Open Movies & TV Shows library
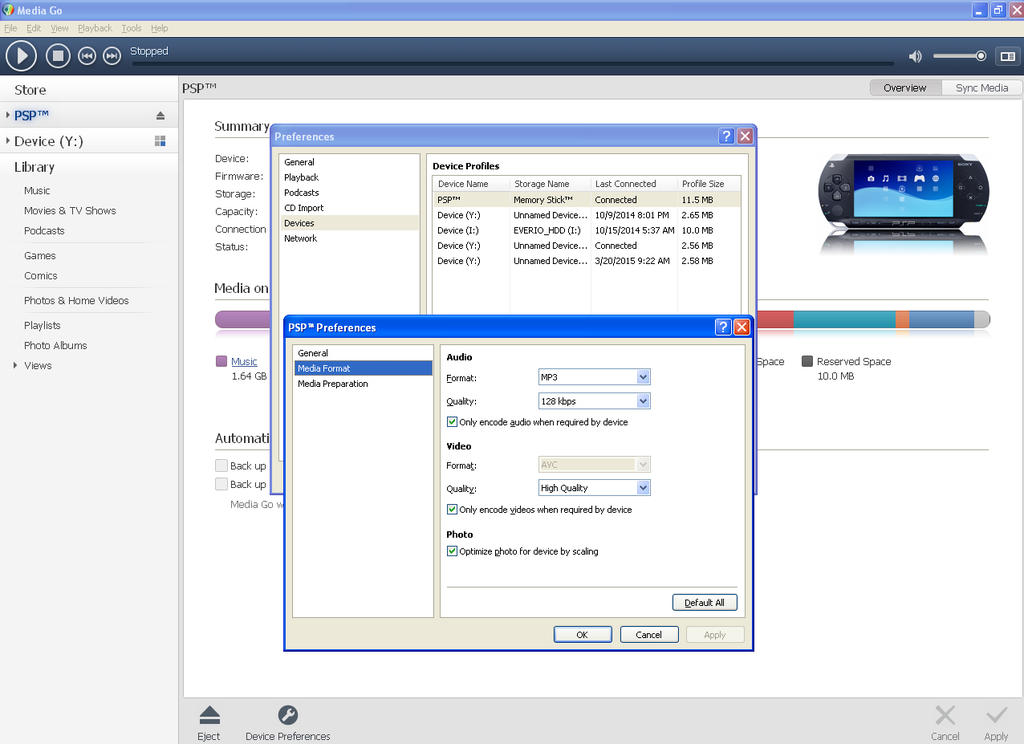The width and height of the screenshot is (1024, 744). click(x=70, y=210)
